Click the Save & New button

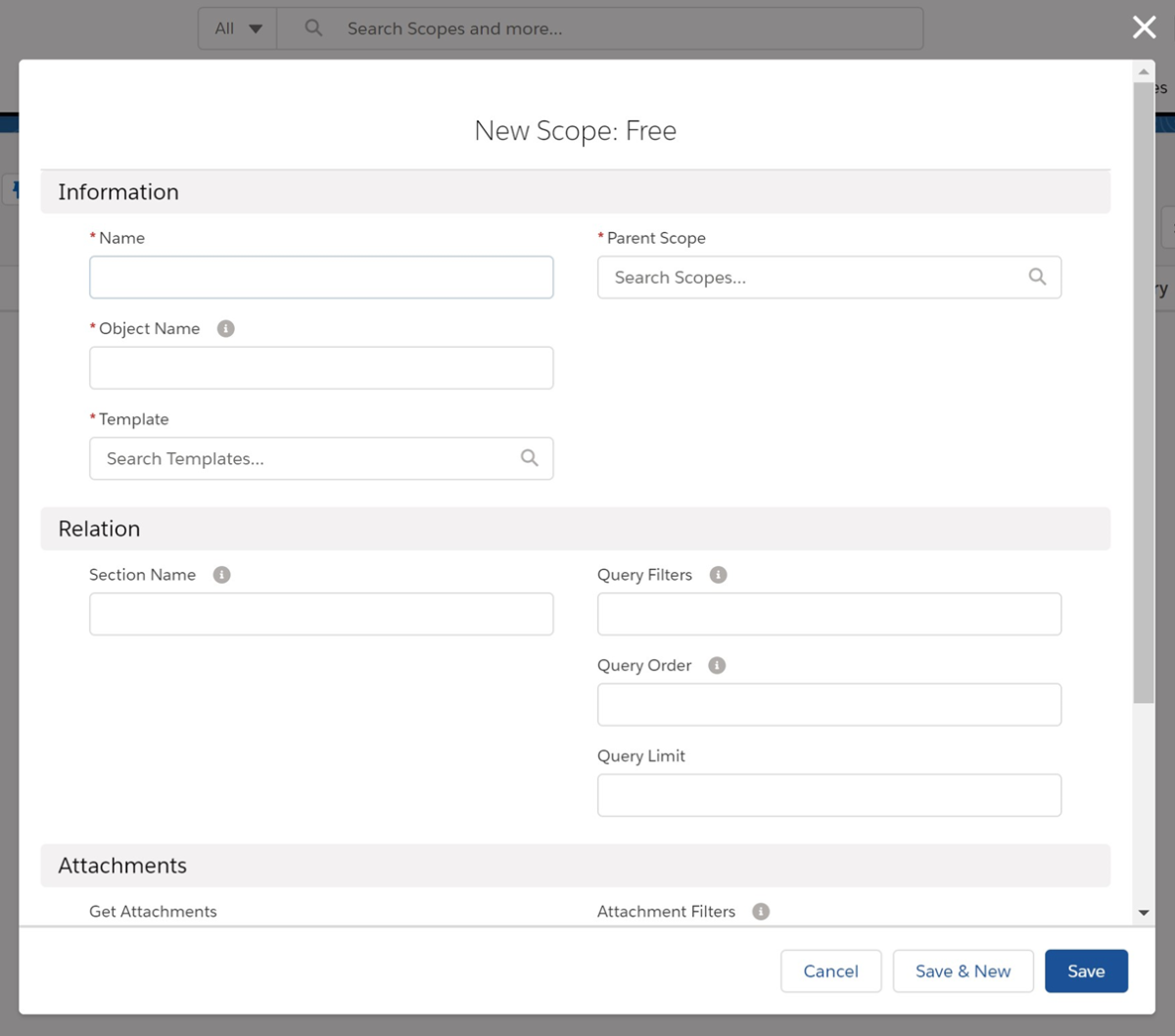click(x=963, y=971)
